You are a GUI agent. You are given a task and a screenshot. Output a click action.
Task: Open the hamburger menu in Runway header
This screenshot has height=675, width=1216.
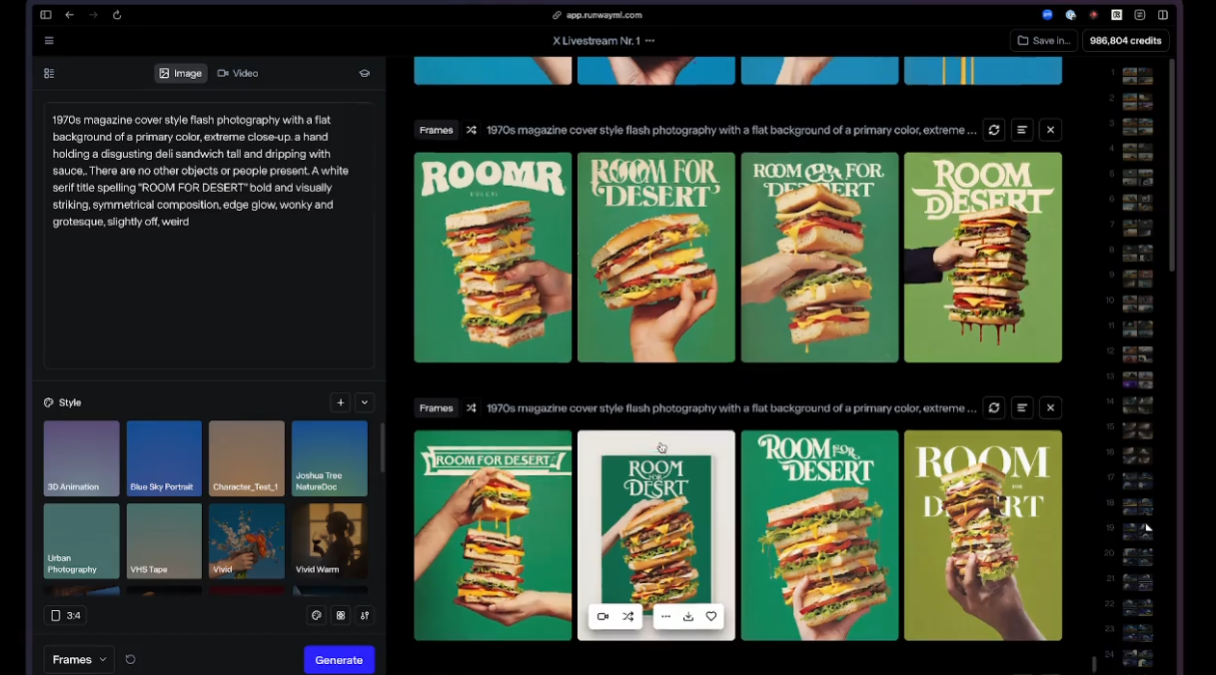pyautogui.click(x=49, y=41)
